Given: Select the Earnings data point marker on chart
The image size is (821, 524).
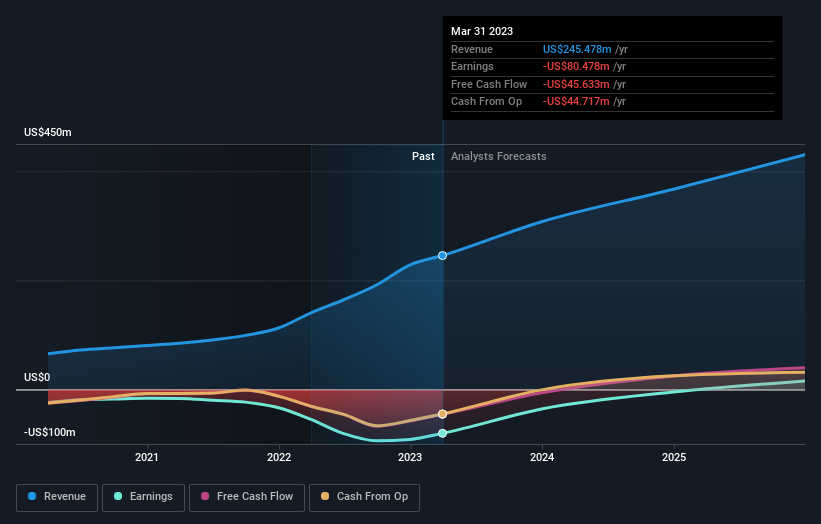Looking at the screenshot, I should click(442, 433).
